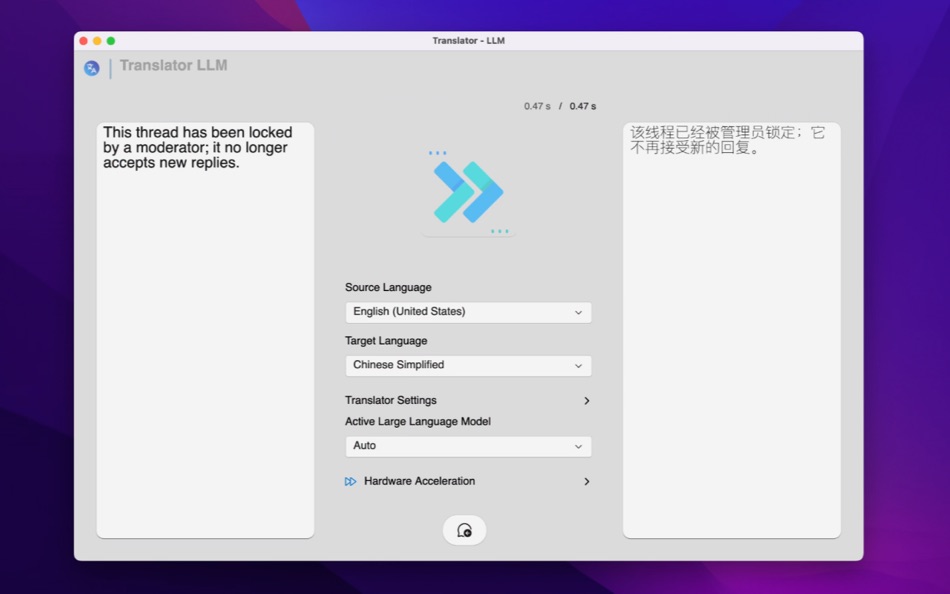950x594 pixels.
Task: Start a new translation via the chat-plus button
Action: coord(463,530)
